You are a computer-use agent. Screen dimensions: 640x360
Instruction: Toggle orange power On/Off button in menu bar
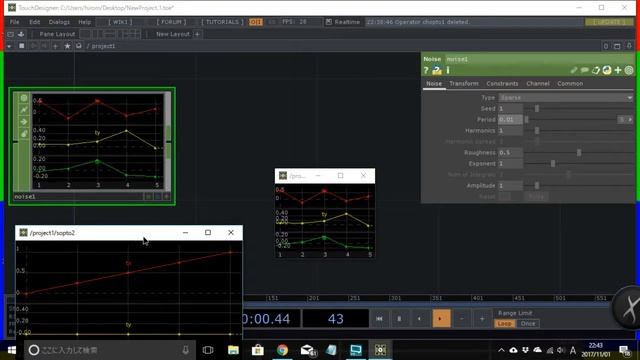click(x=256, y=22)
